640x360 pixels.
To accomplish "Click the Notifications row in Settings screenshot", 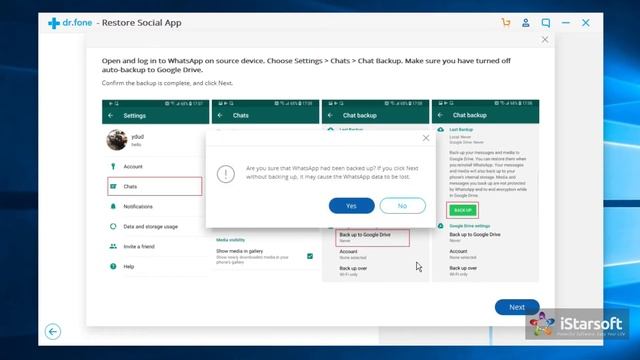I will [x=156, y=207].
